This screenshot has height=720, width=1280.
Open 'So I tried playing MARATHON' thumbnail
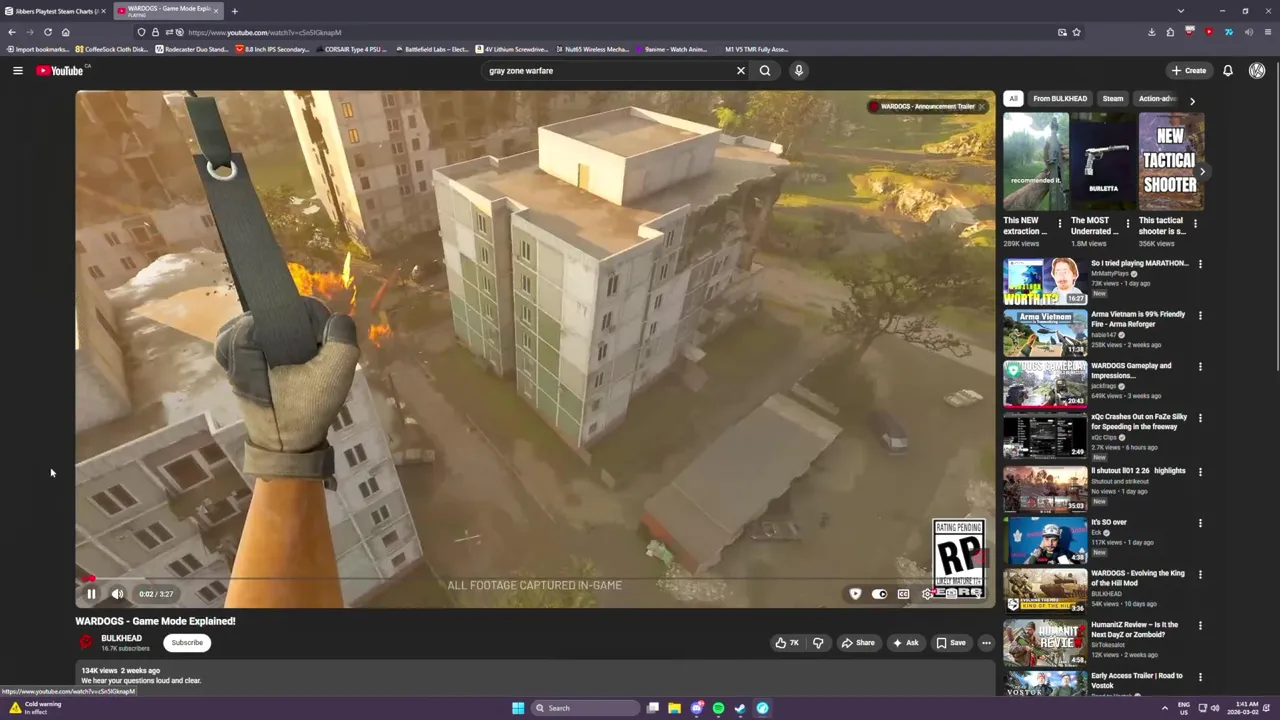[x=1045, y=282]
